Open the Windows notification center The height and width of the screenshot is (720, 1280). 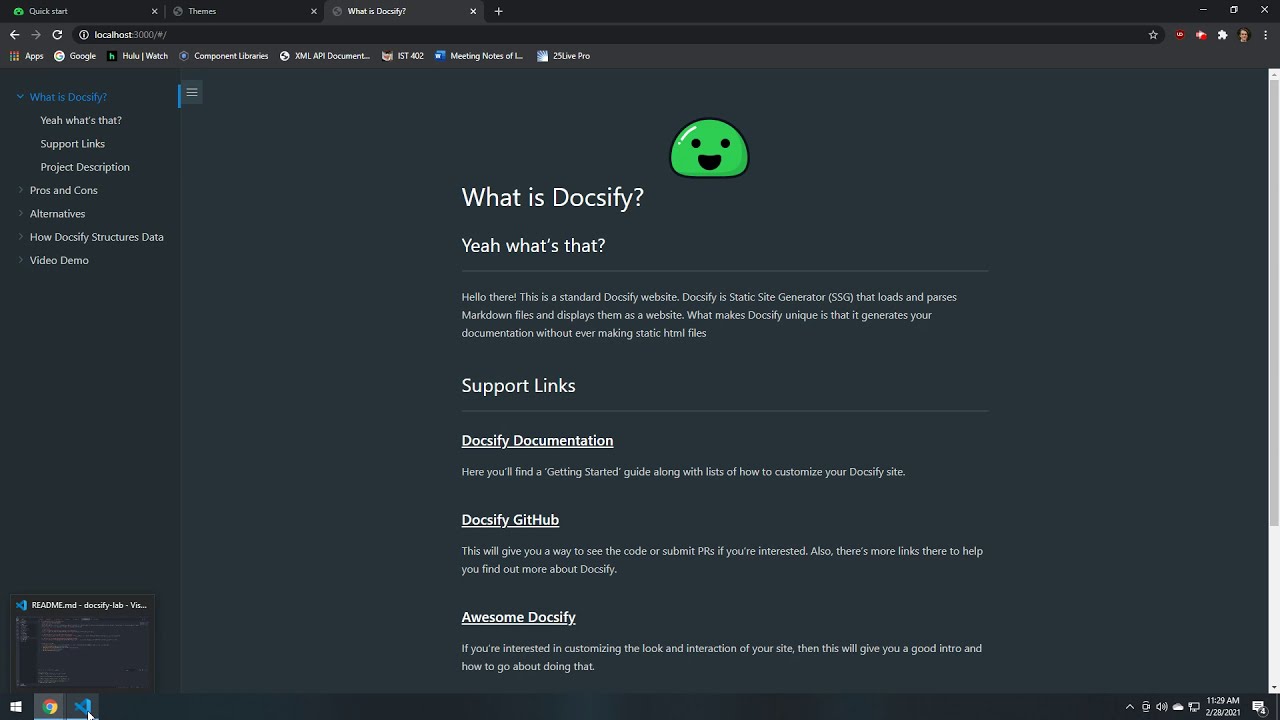point(1259,707)
